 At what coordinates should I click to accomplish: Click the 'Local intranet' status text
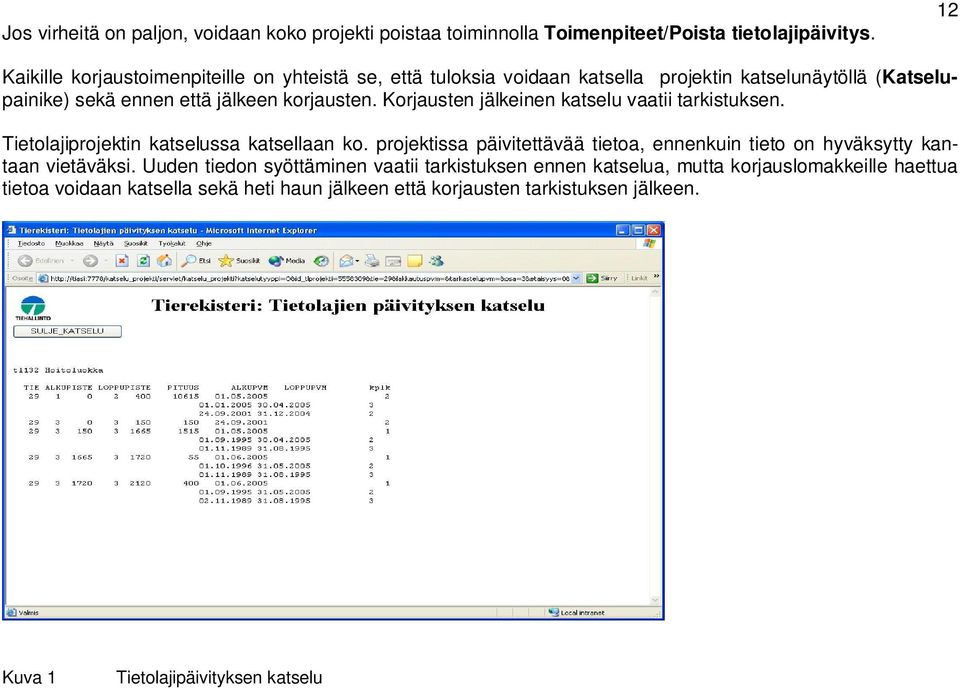tap(582, 613)
